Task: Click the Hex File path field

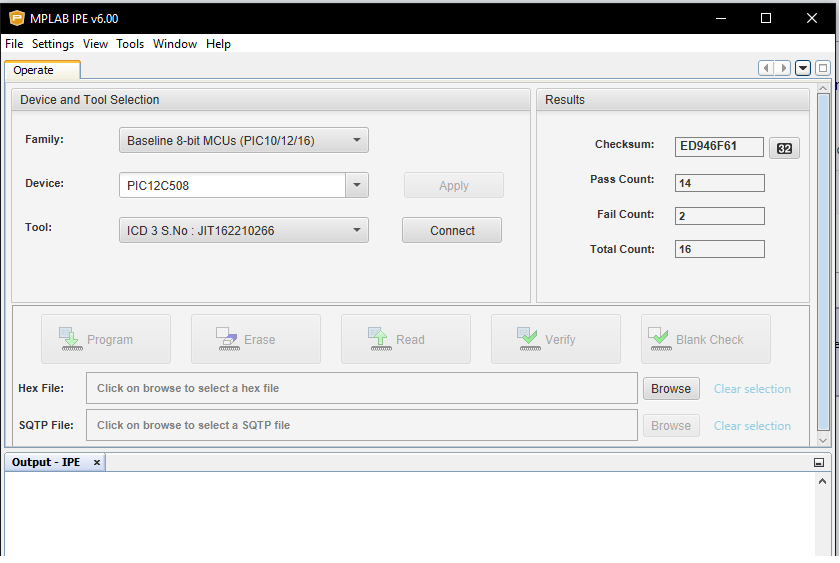Action: click(362, 388)
